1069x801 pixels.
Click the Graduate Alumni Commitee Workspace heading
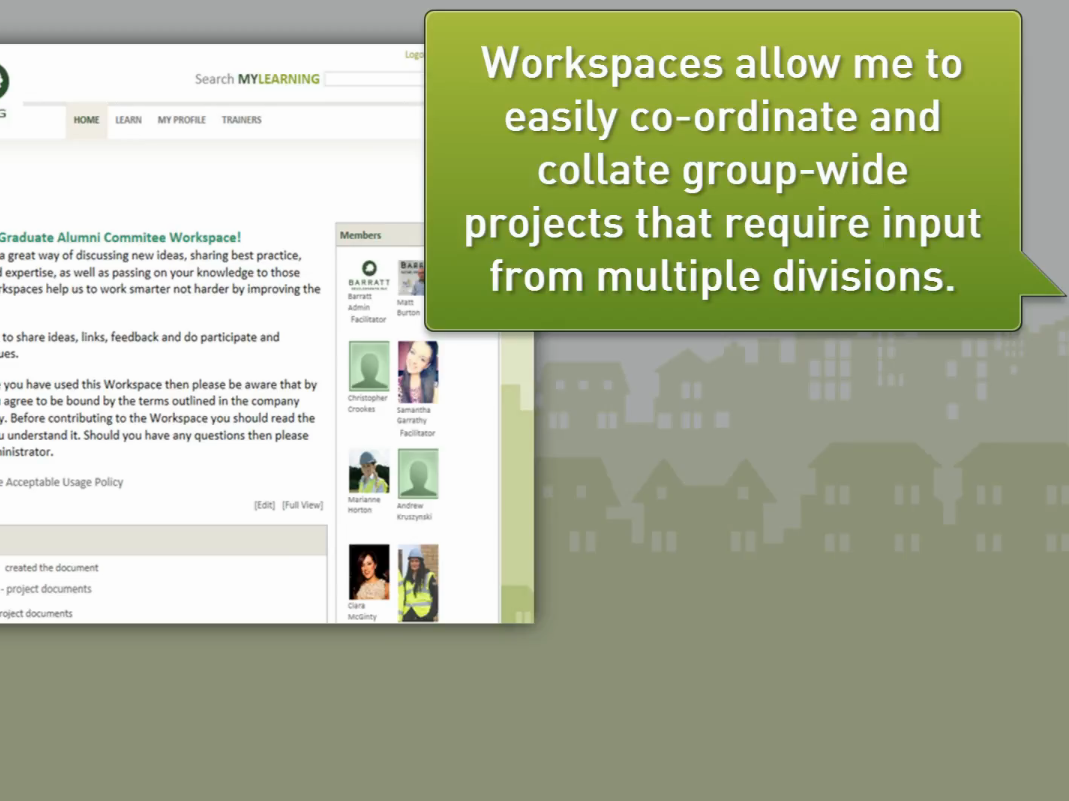pos(119,238)
